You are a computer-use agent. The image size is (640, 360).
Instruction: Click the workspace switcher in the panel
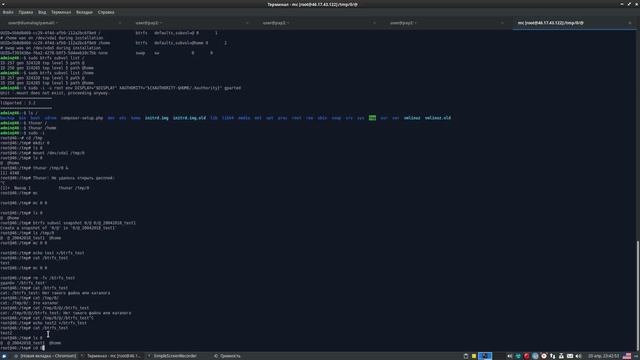coord(485,356)
